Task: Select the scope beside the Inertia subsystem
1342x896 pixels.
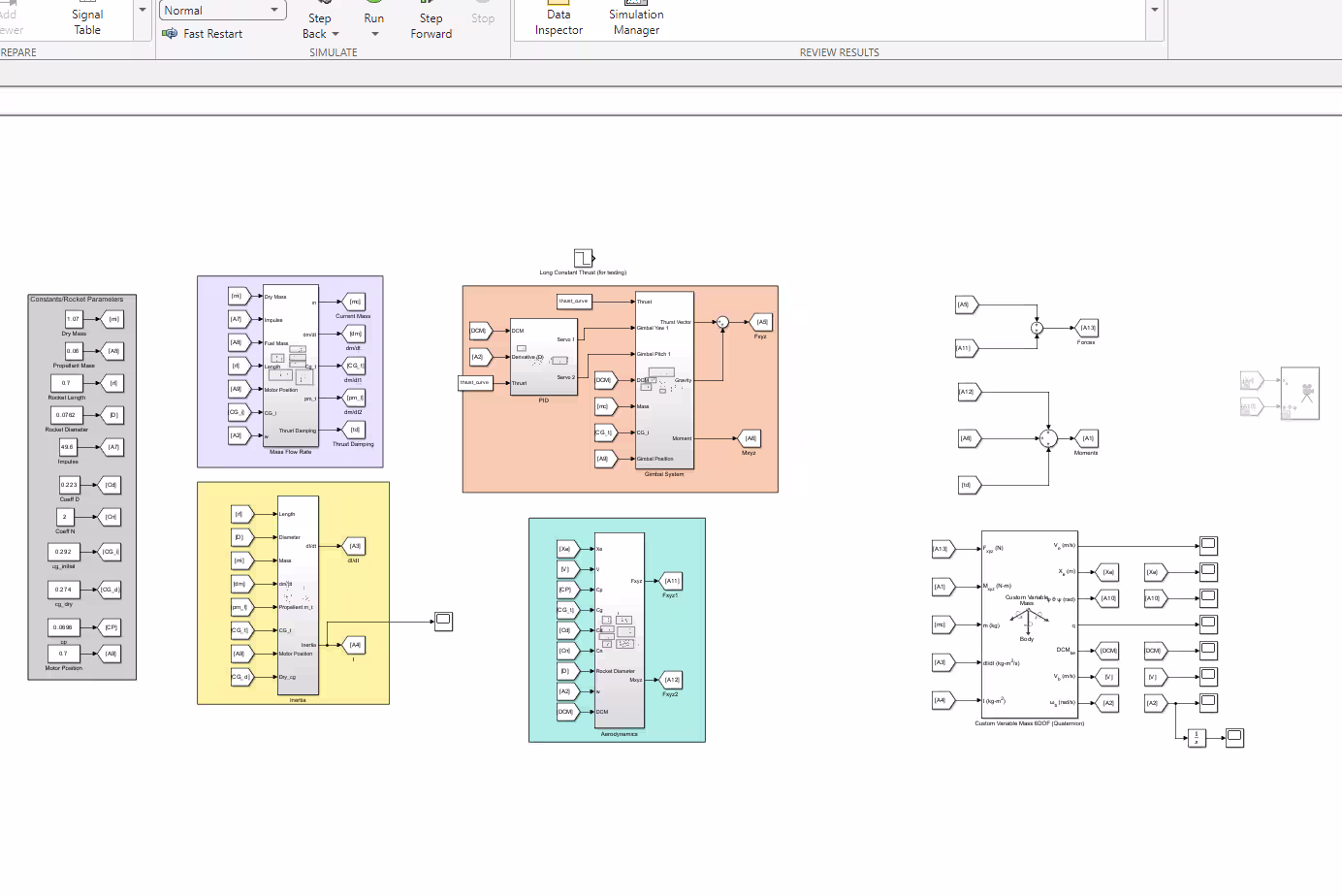Action: [443, 621]
